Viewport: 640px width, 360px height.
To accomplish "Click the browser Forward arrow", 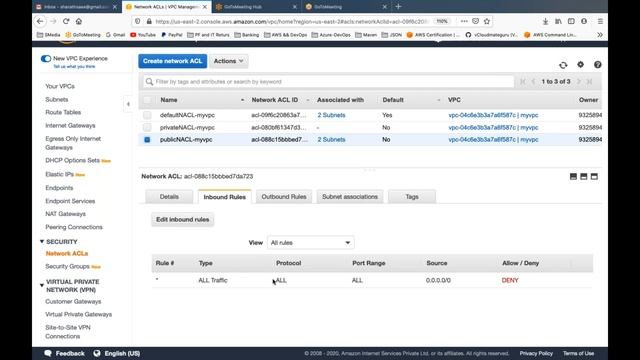I will point(53,21).
